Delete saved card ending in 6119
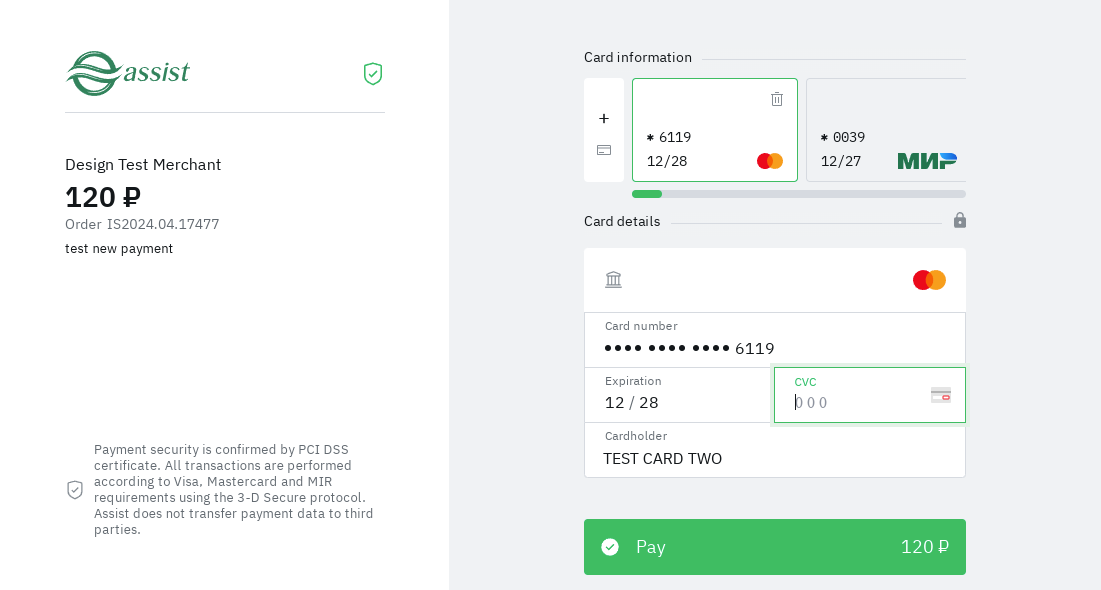 pos(777,99)
